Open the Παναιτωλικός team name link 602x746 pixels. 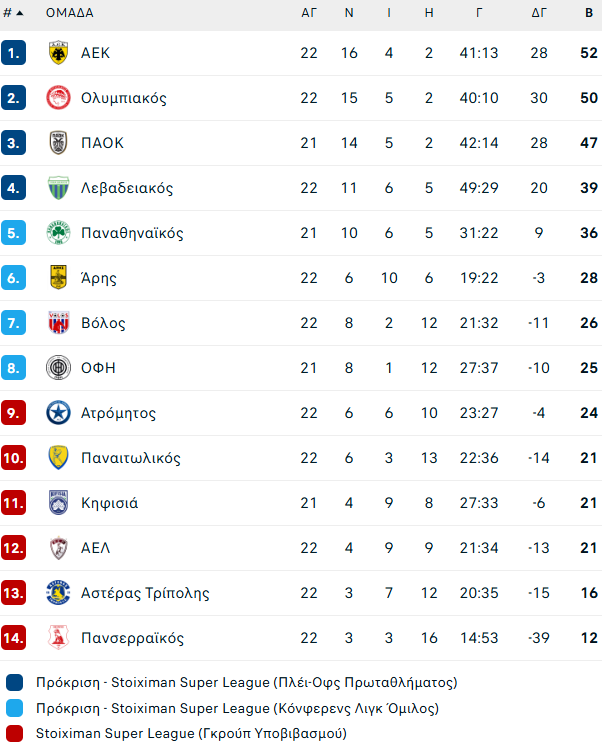[131, 458]
